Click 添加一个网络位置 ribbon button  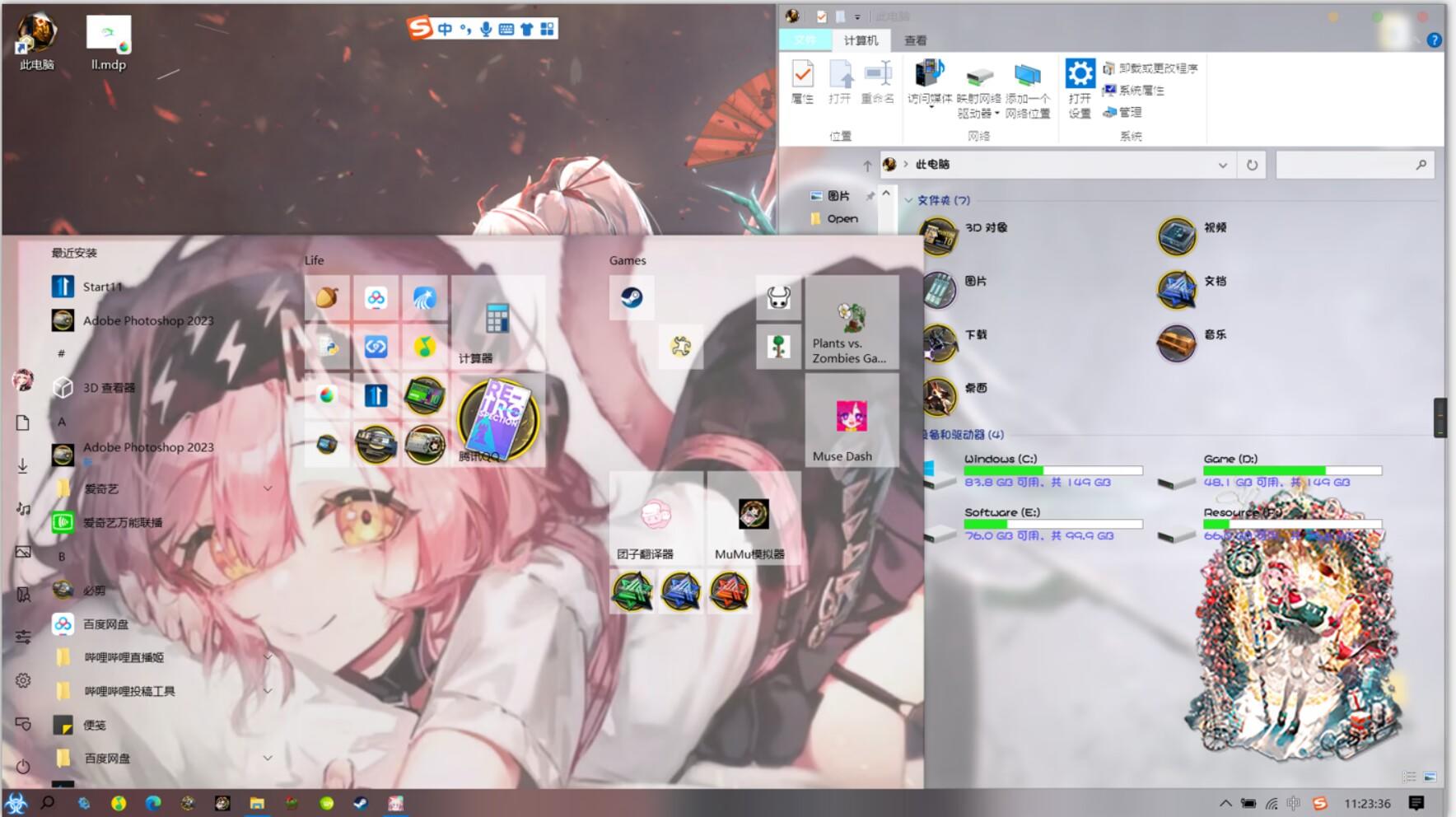[1028, 89]
